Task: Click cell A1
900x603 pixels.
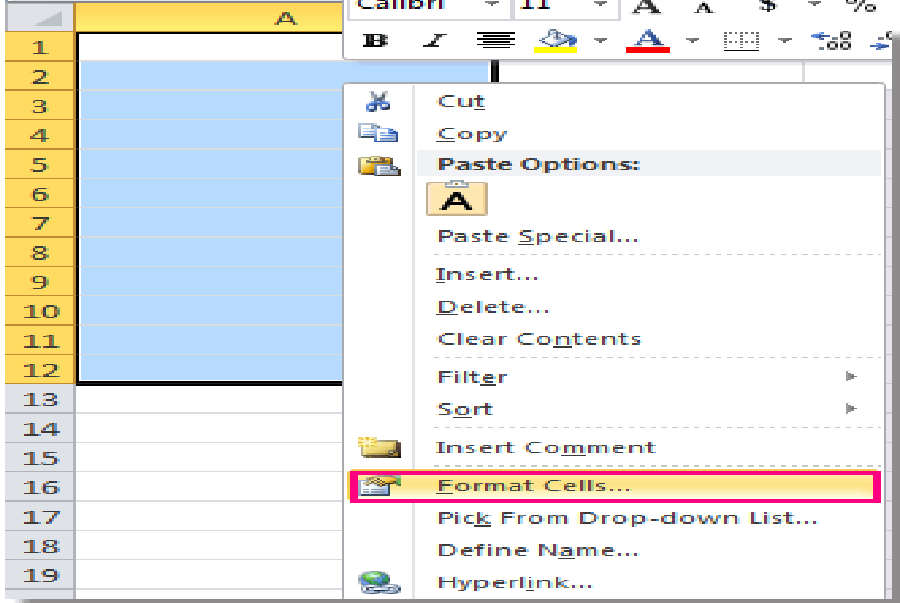Action: click(210, 46)
